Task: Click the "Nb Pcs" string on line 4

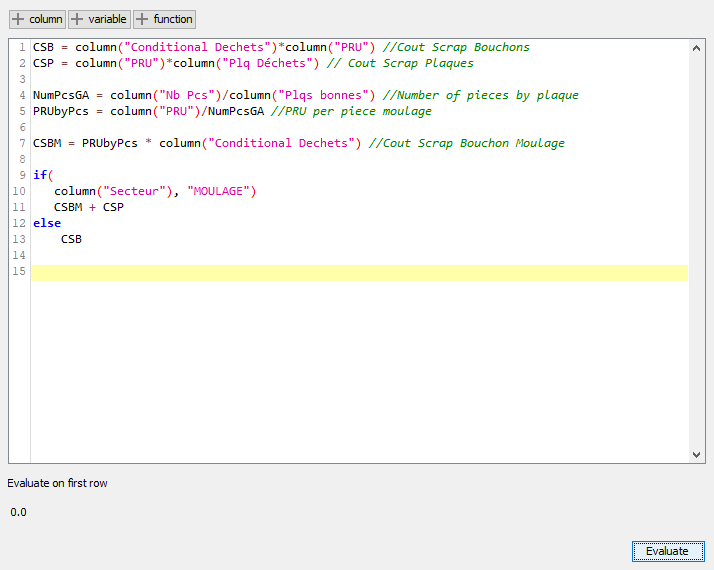Action: (x=187, y=95)
